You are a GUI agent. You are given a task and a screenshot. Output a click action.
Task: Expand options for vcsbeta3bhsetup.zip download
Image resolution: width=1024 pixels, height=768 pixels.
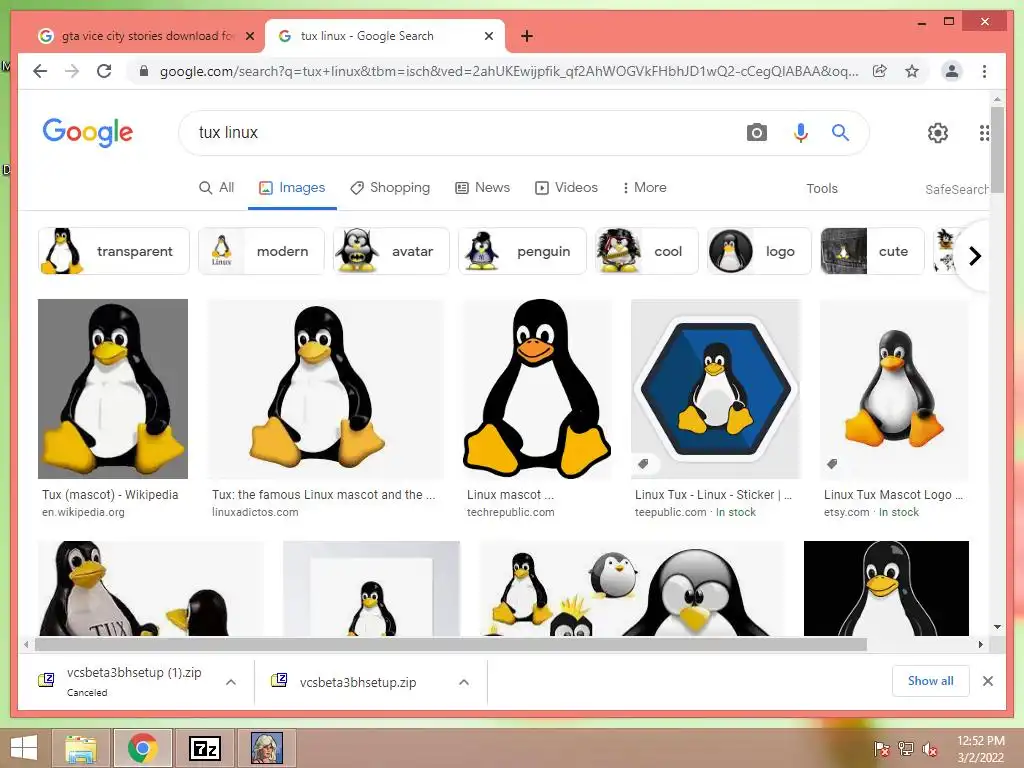(464, 682)
